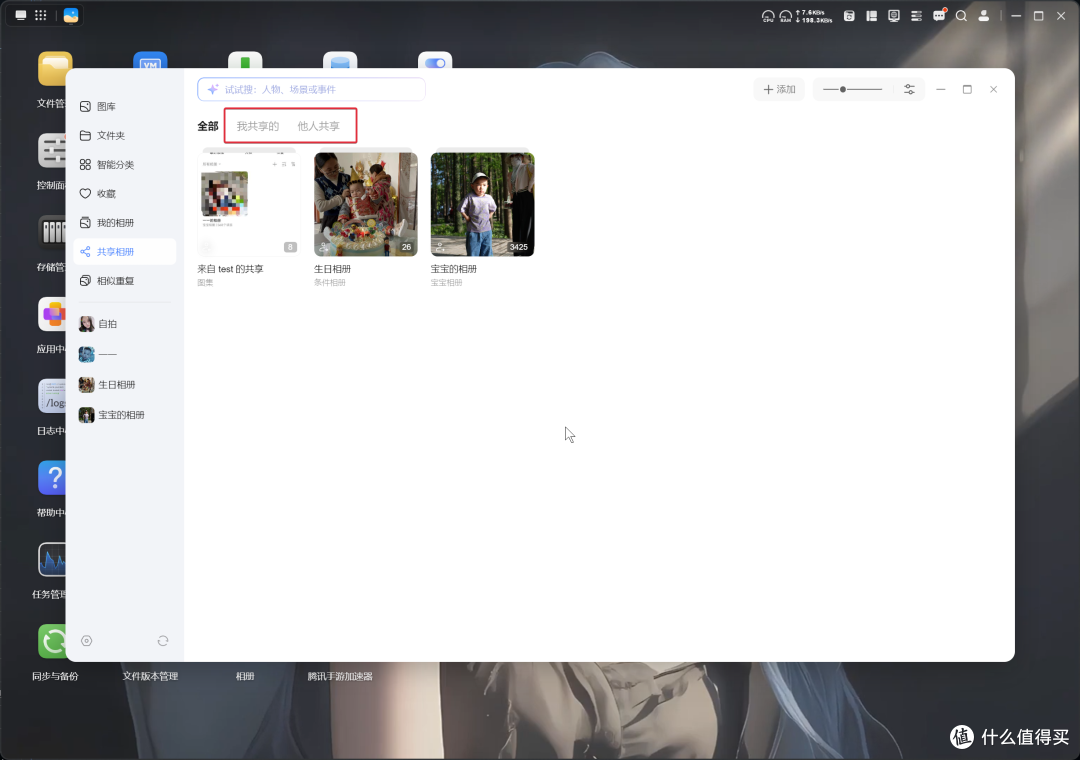This screenshot has width=1080, height=760.
Task: Open photo app settings gear icon
Action: click(87, 641)
